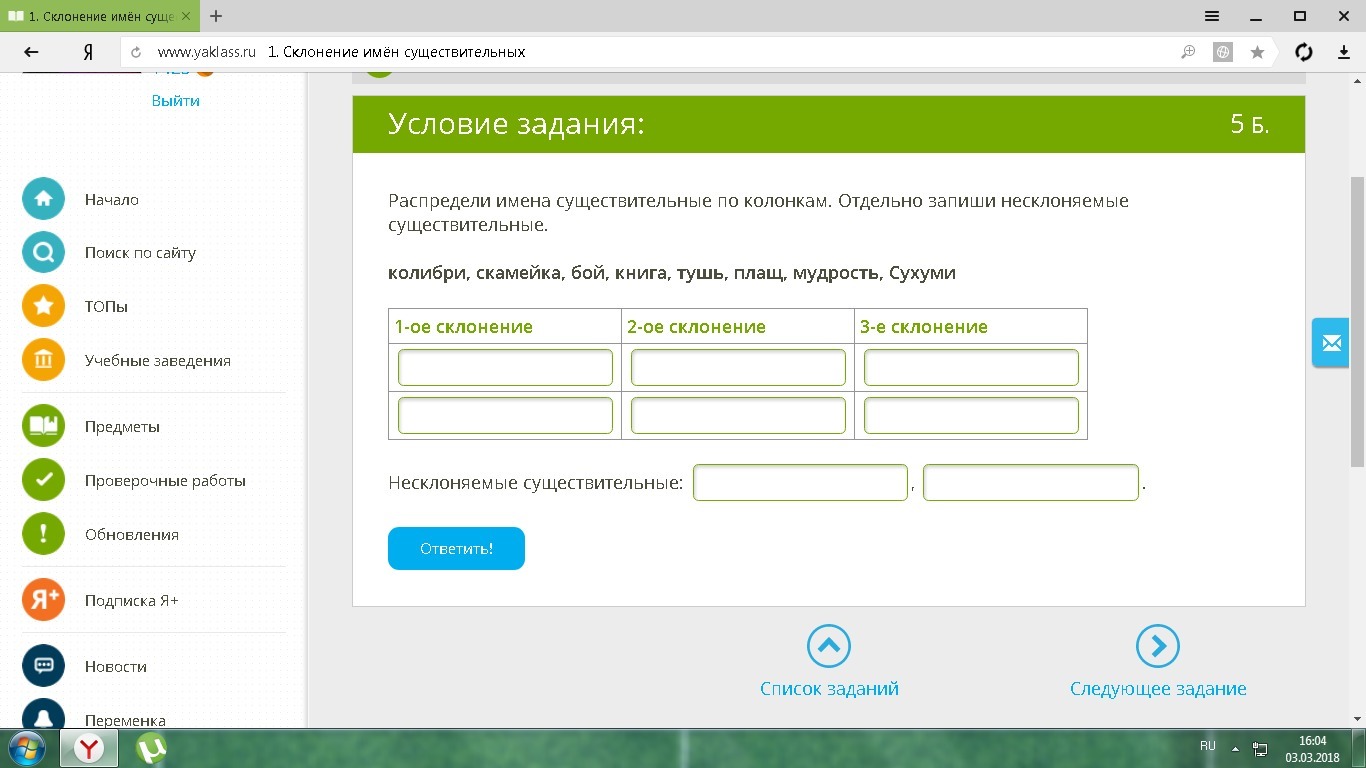Click the word колибри in the task
The height and width of the screenshot is (768, 1366).
[427, 273]
